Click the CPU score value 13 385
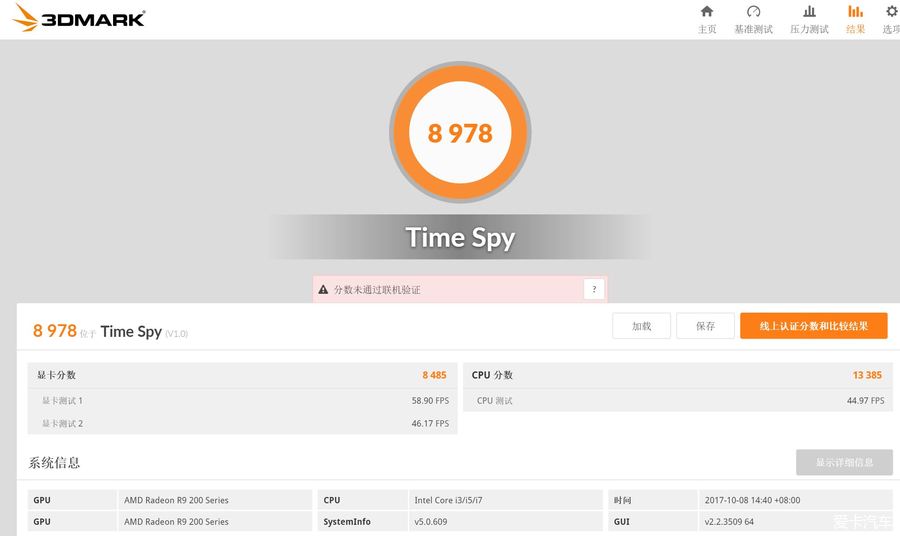 tap(867, 375)
